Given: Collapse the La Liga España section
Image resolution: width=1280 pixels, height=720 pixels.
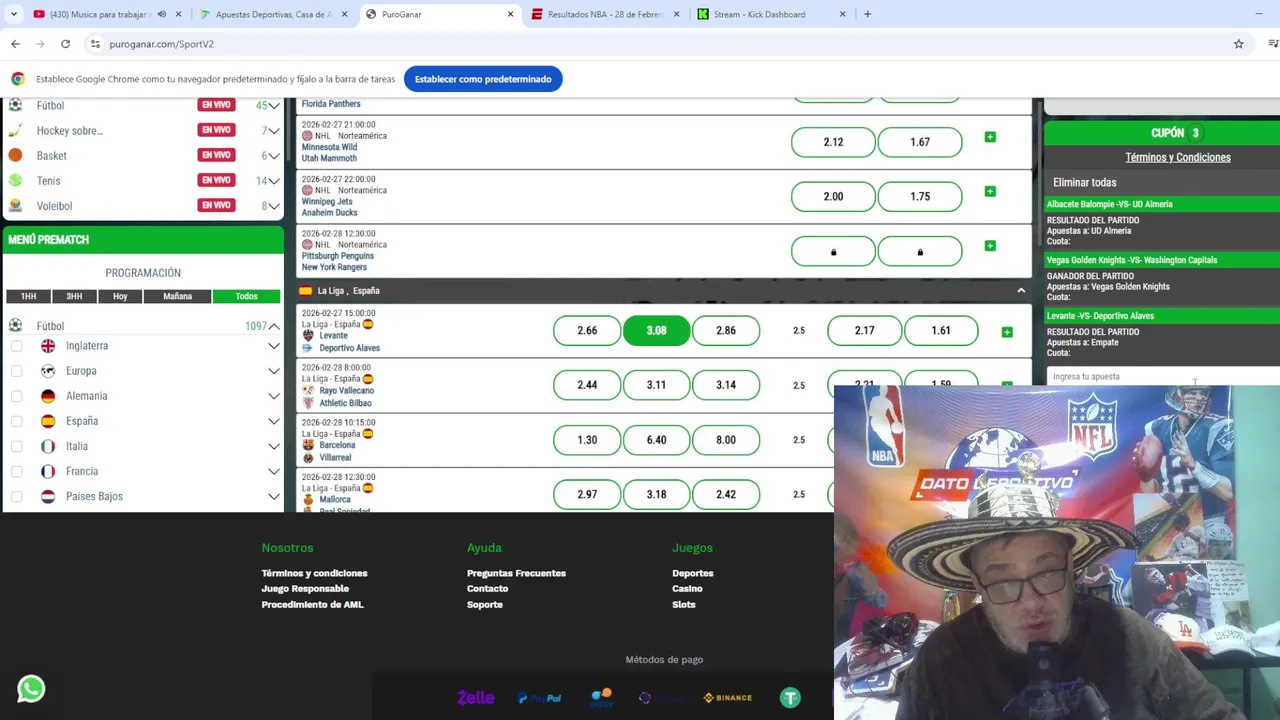Looking at the screenshot, I should point(1020,291).
